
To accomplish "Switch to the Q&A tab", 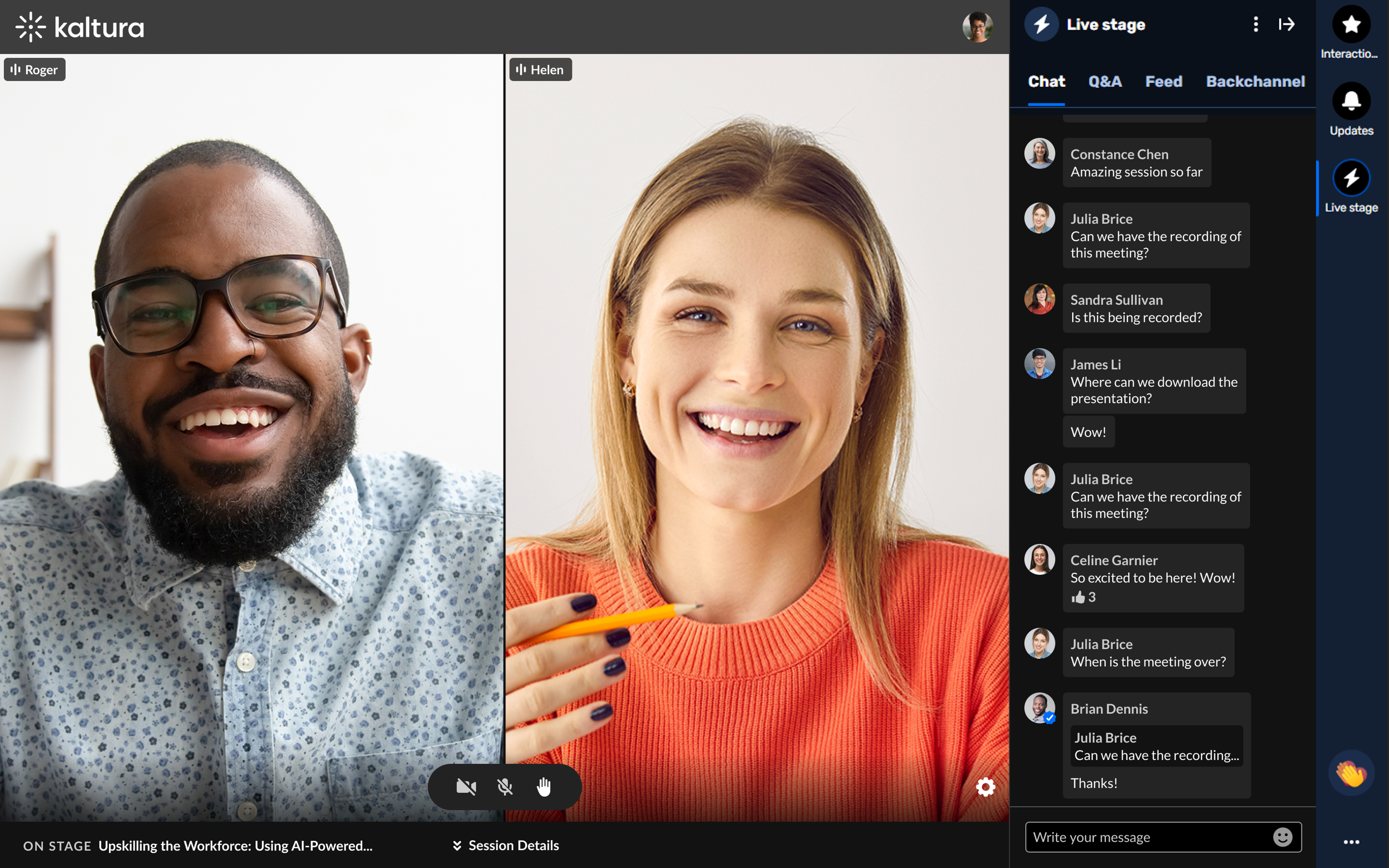I will (x=1105, y=81).
